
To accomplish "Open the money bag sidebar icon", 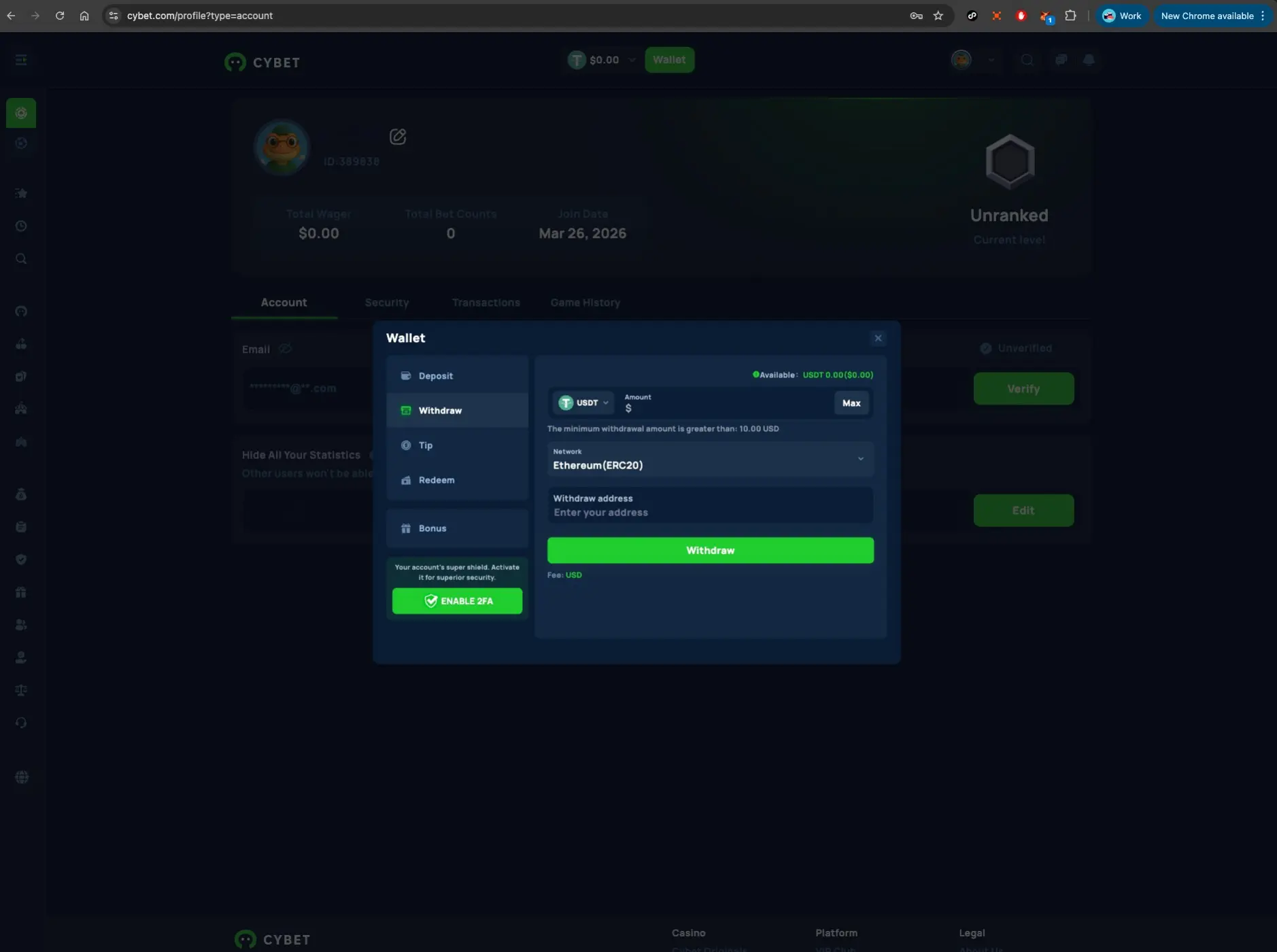I will pos(21,494).
